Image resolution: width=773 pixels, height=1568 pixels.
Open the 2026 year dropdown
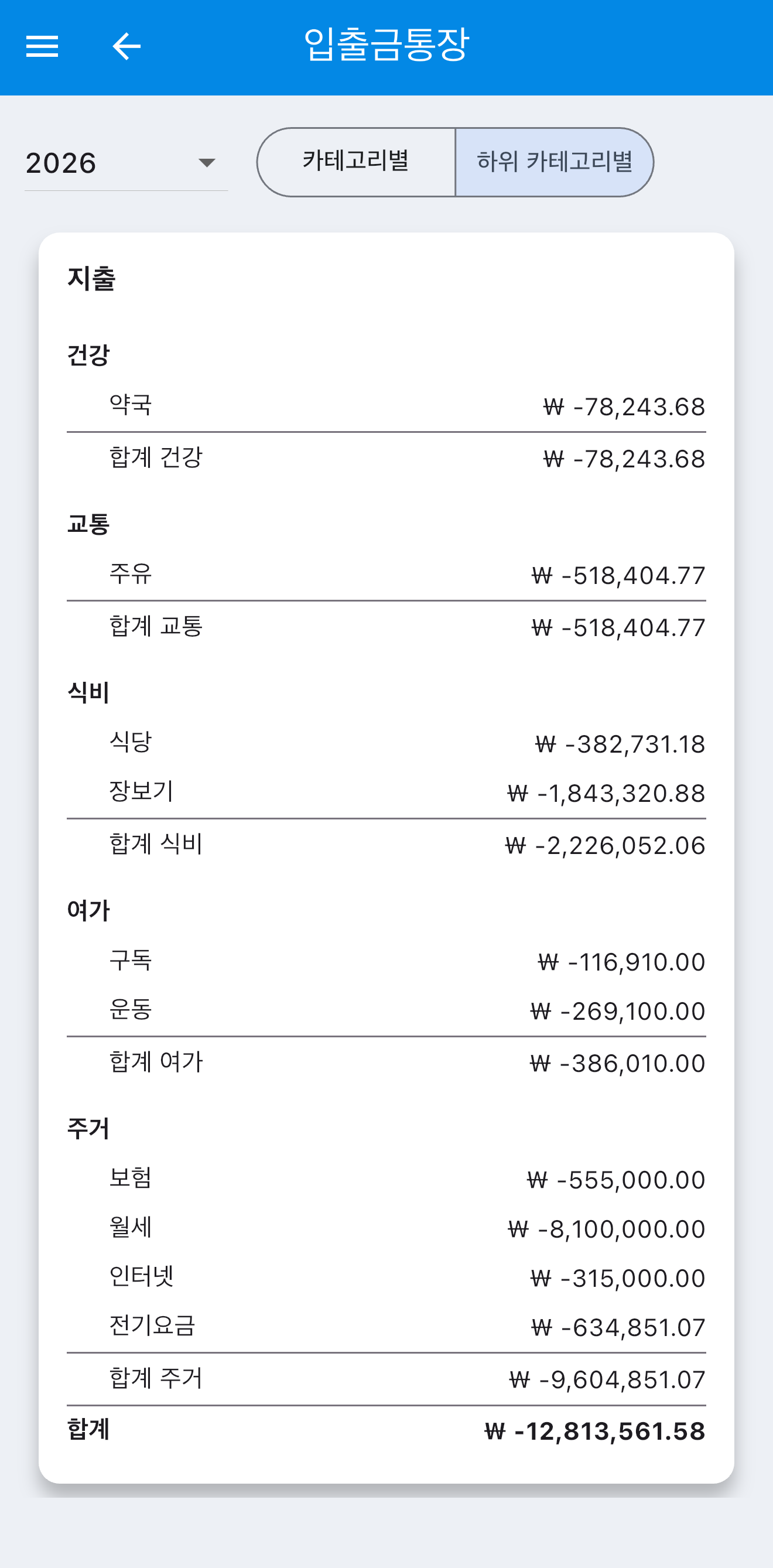click(x=126, y=162)
